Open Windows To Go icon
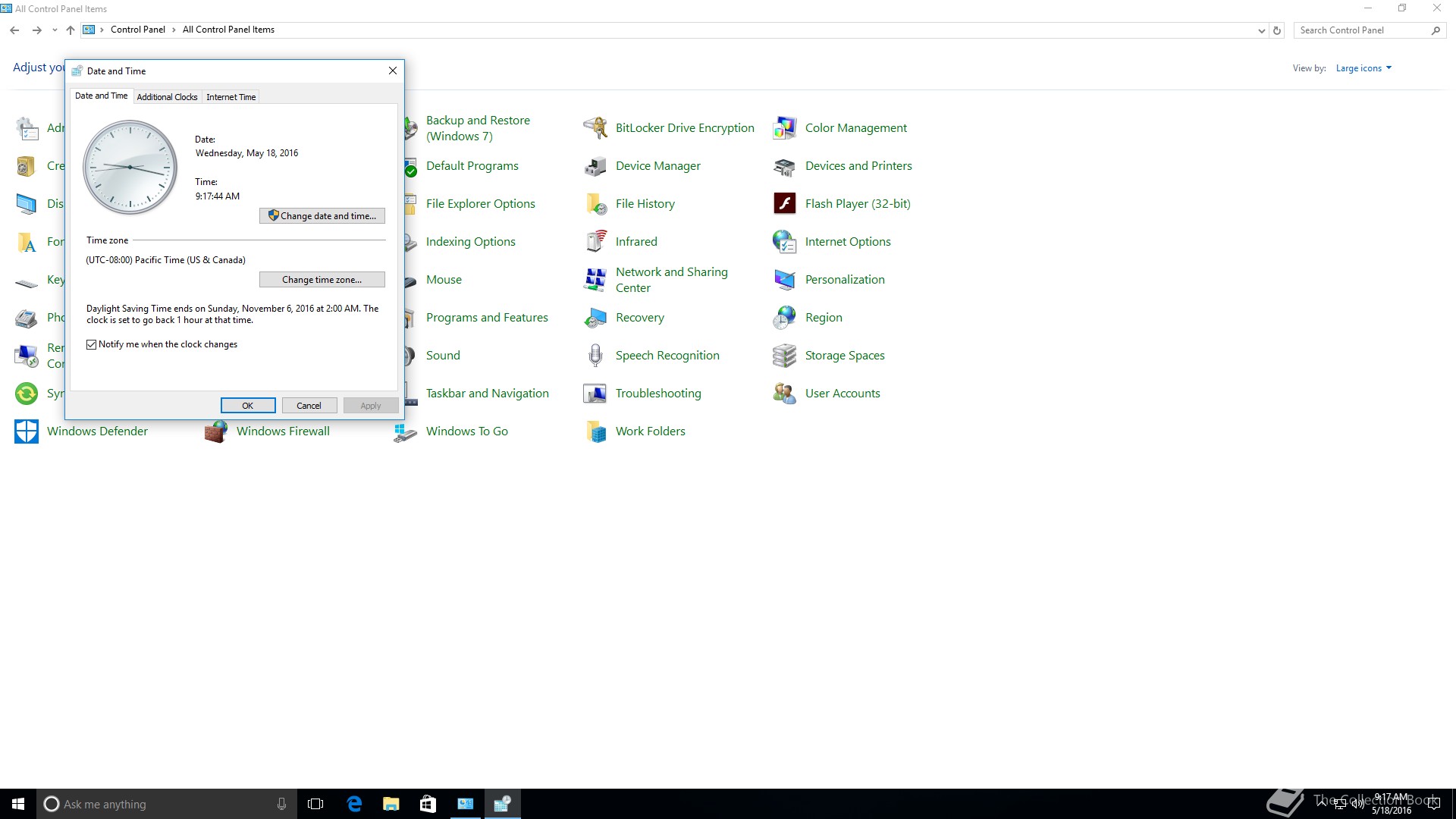1456x819 pixels. coord(406,431)
